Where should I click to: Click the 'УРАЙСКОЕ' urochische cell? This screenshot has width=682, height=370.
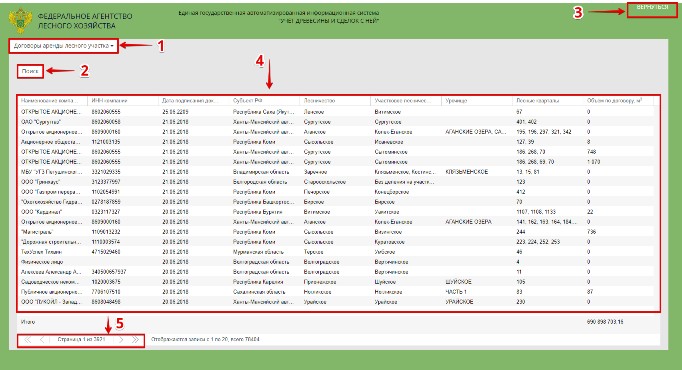459,302
